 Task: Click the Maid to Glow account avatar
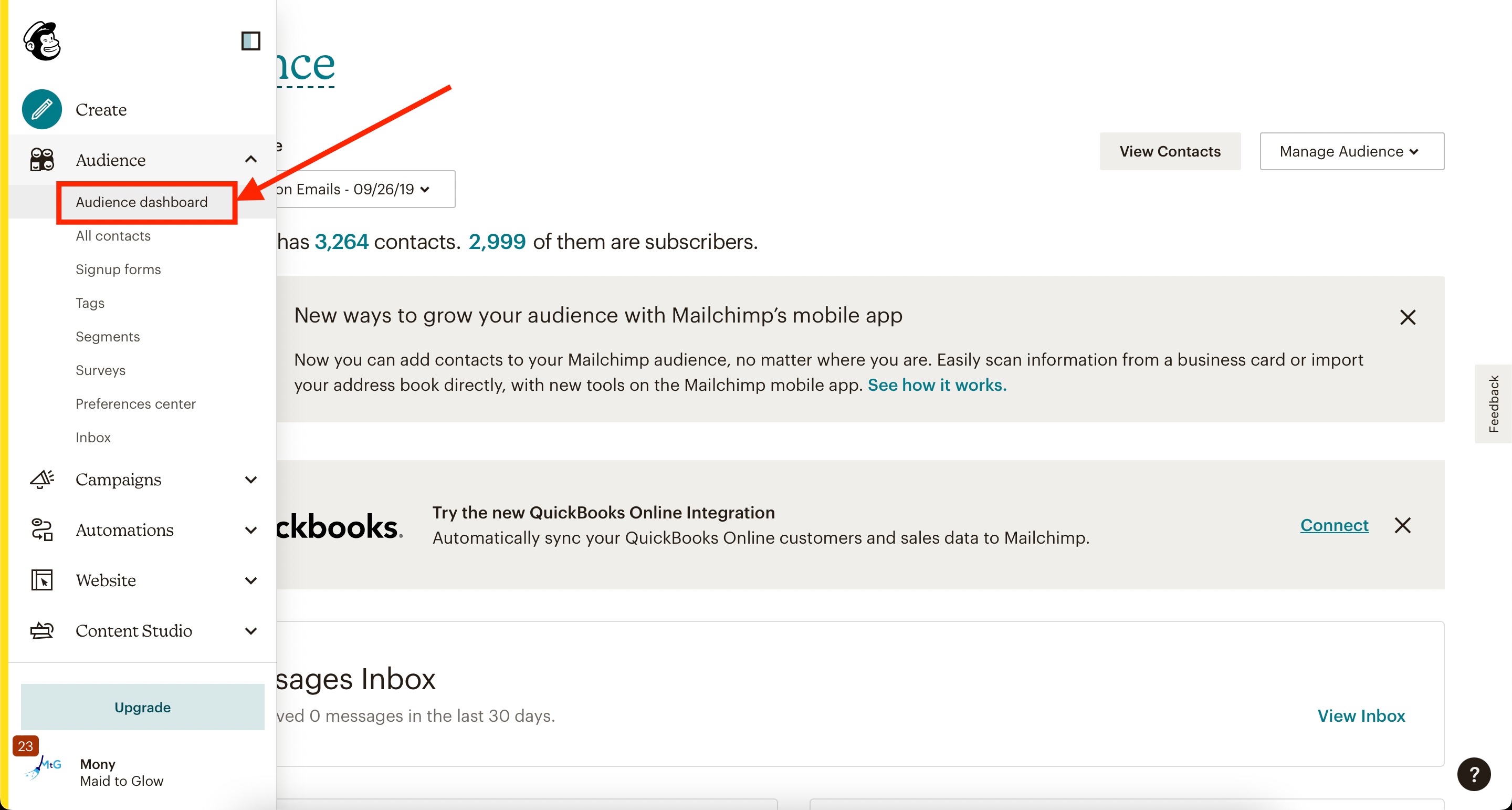point(43,767)
